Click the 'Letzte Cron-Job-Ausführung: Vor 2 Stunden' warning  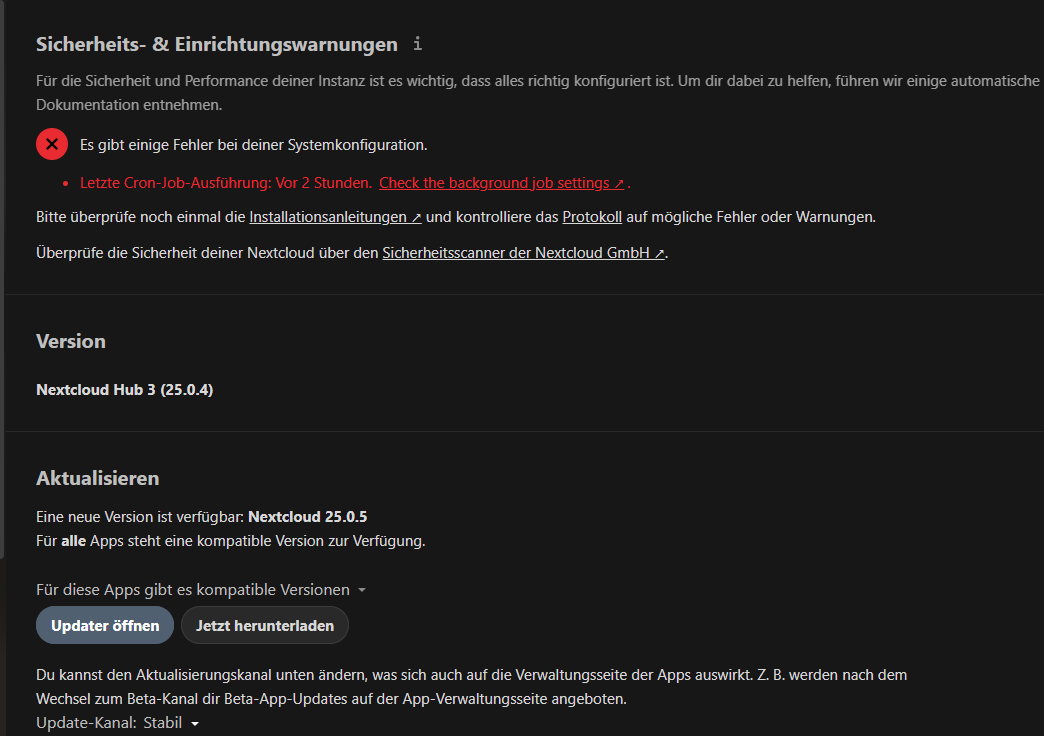(226, 183)
